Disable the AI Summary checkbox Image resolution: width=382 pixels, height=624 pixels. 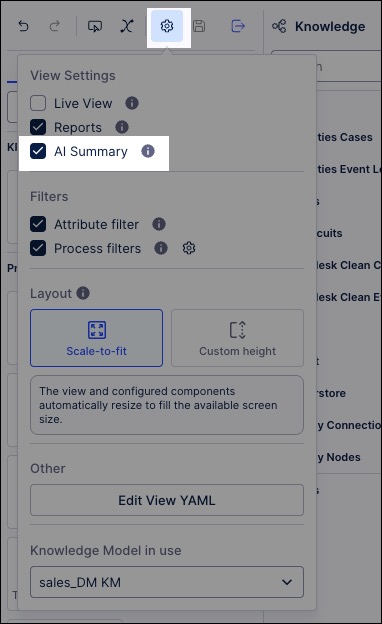(x=38, y=151)
